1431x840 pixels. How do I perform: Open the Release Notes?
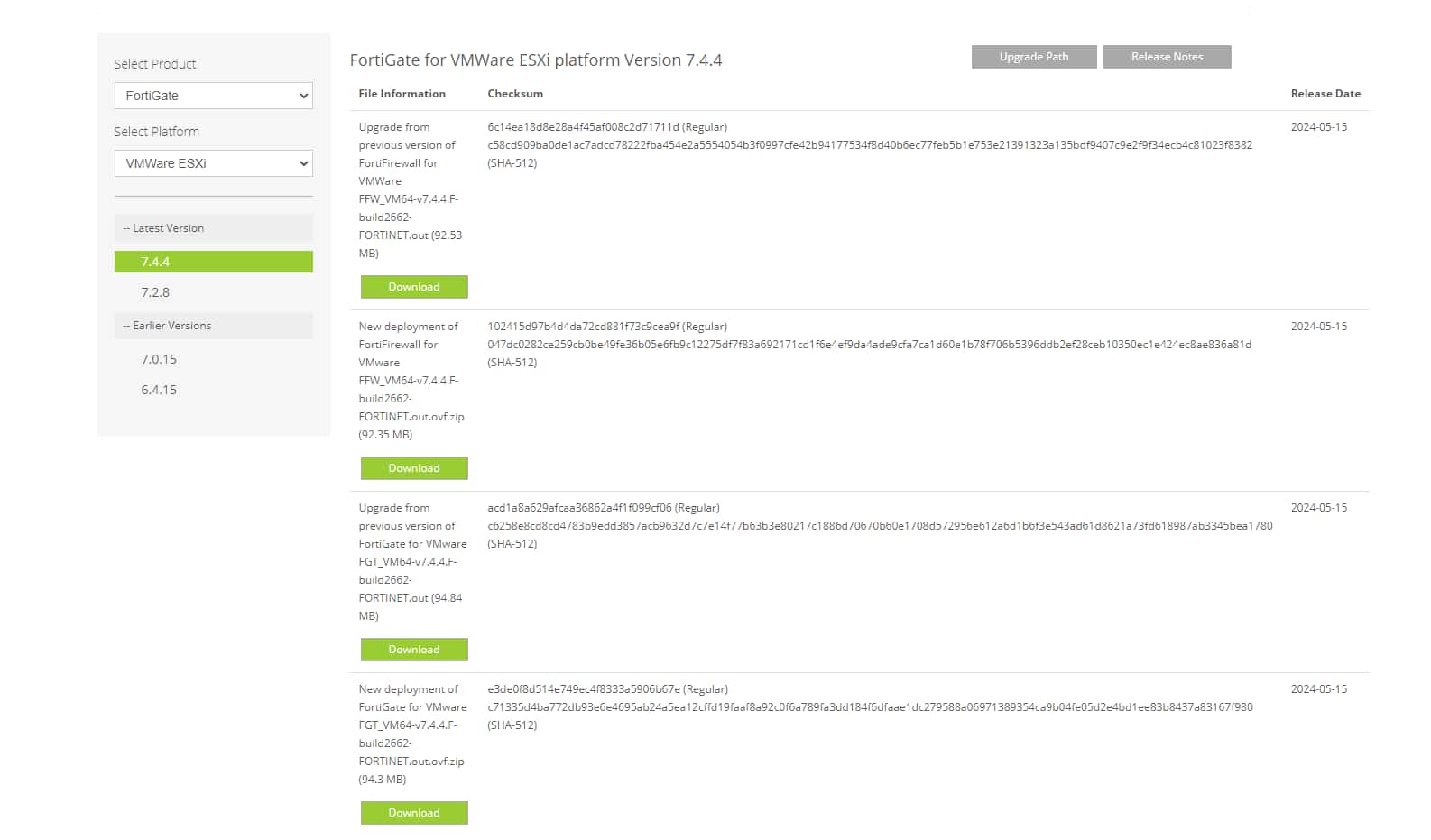click(x=1167, y=57)
